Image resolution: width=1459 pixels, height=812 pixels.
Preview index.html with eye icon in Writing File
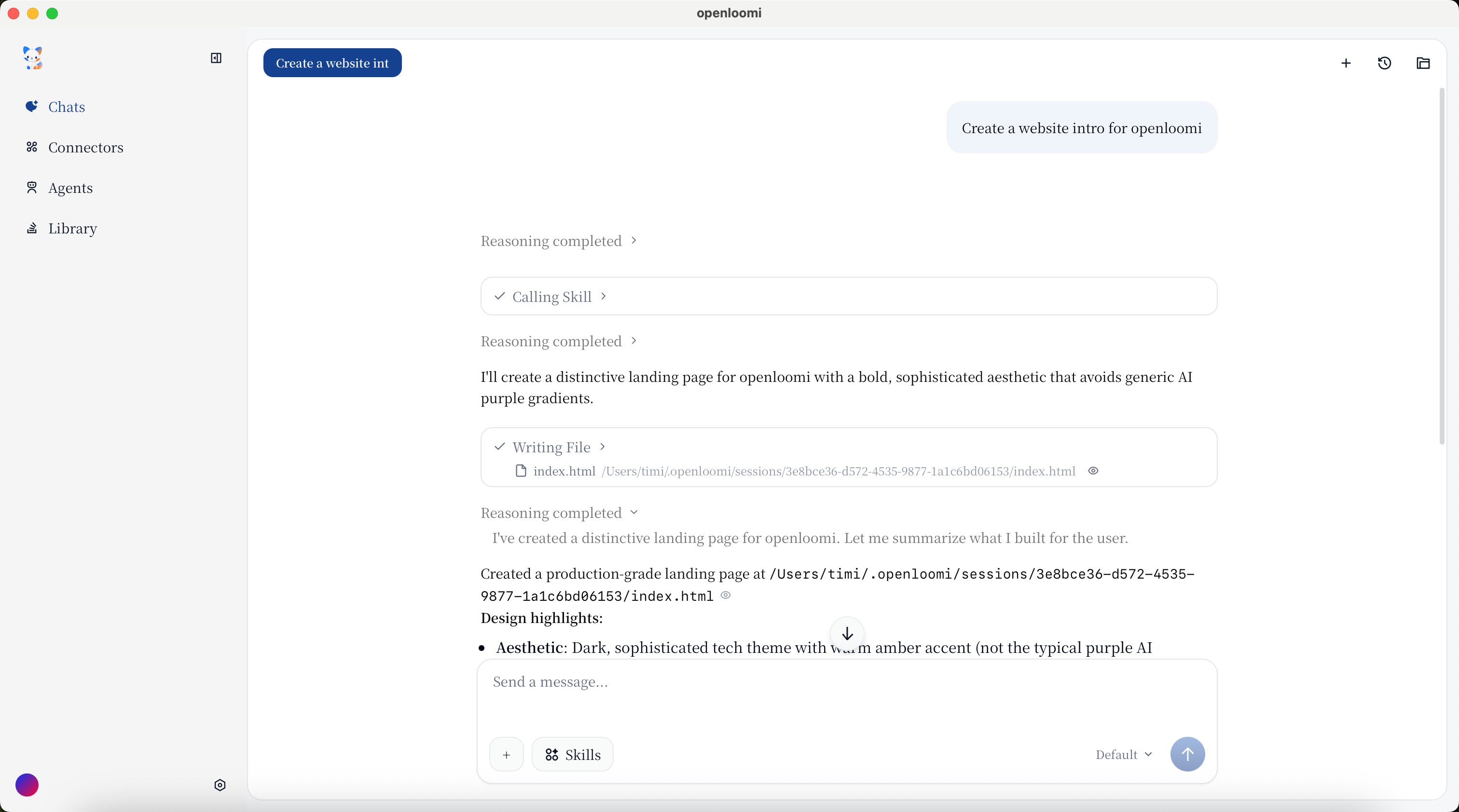click(1093, 471)
